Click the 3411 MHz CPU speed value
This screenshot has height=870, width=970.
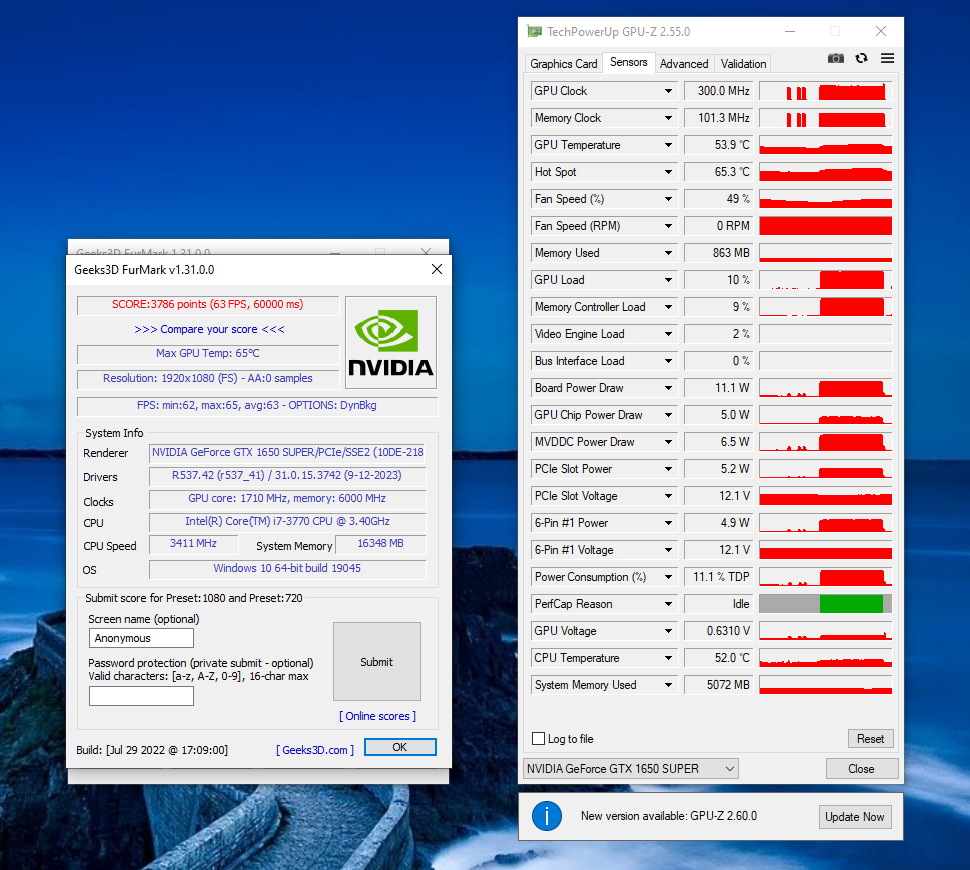(193, 543)
